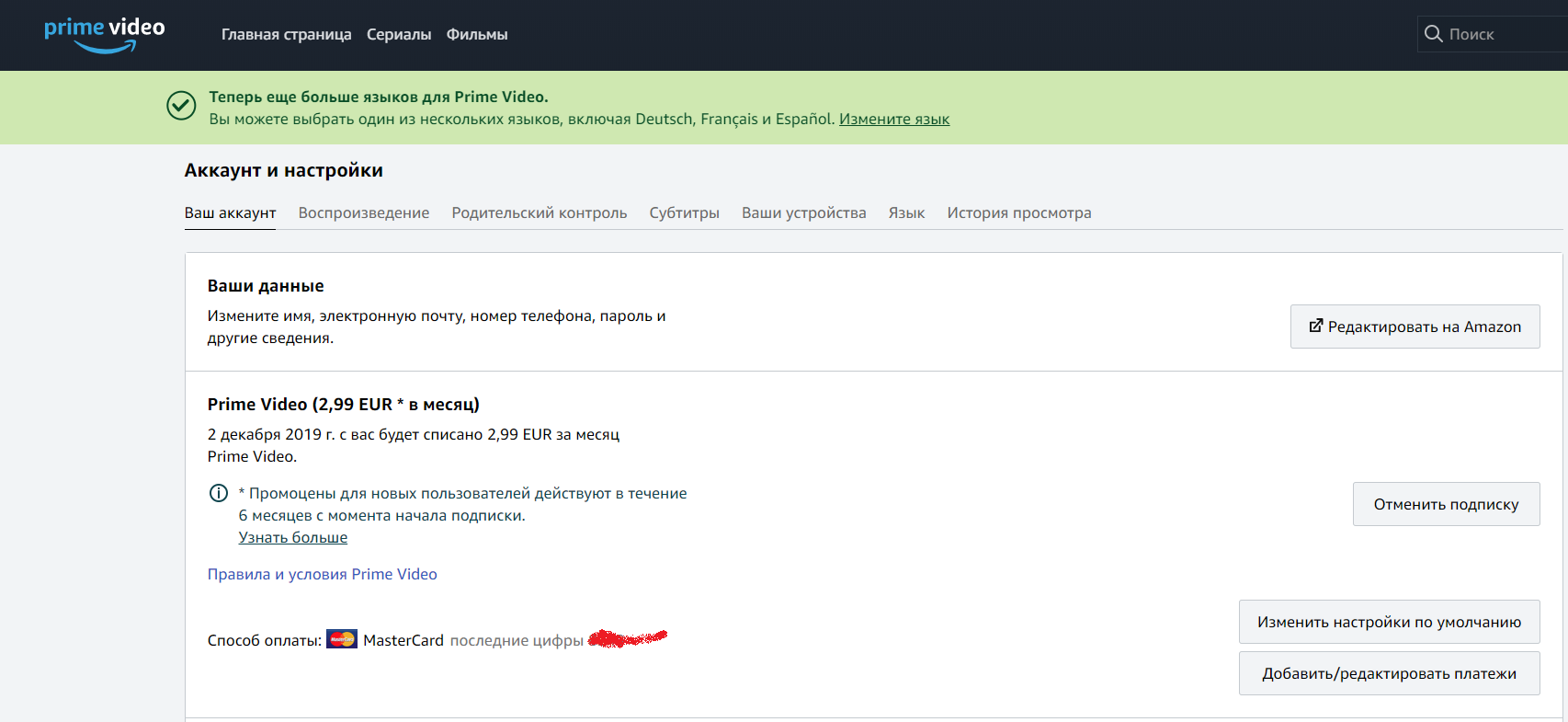
Task: Click into the Поиск search field
Action: click(x=1503, y=34)
